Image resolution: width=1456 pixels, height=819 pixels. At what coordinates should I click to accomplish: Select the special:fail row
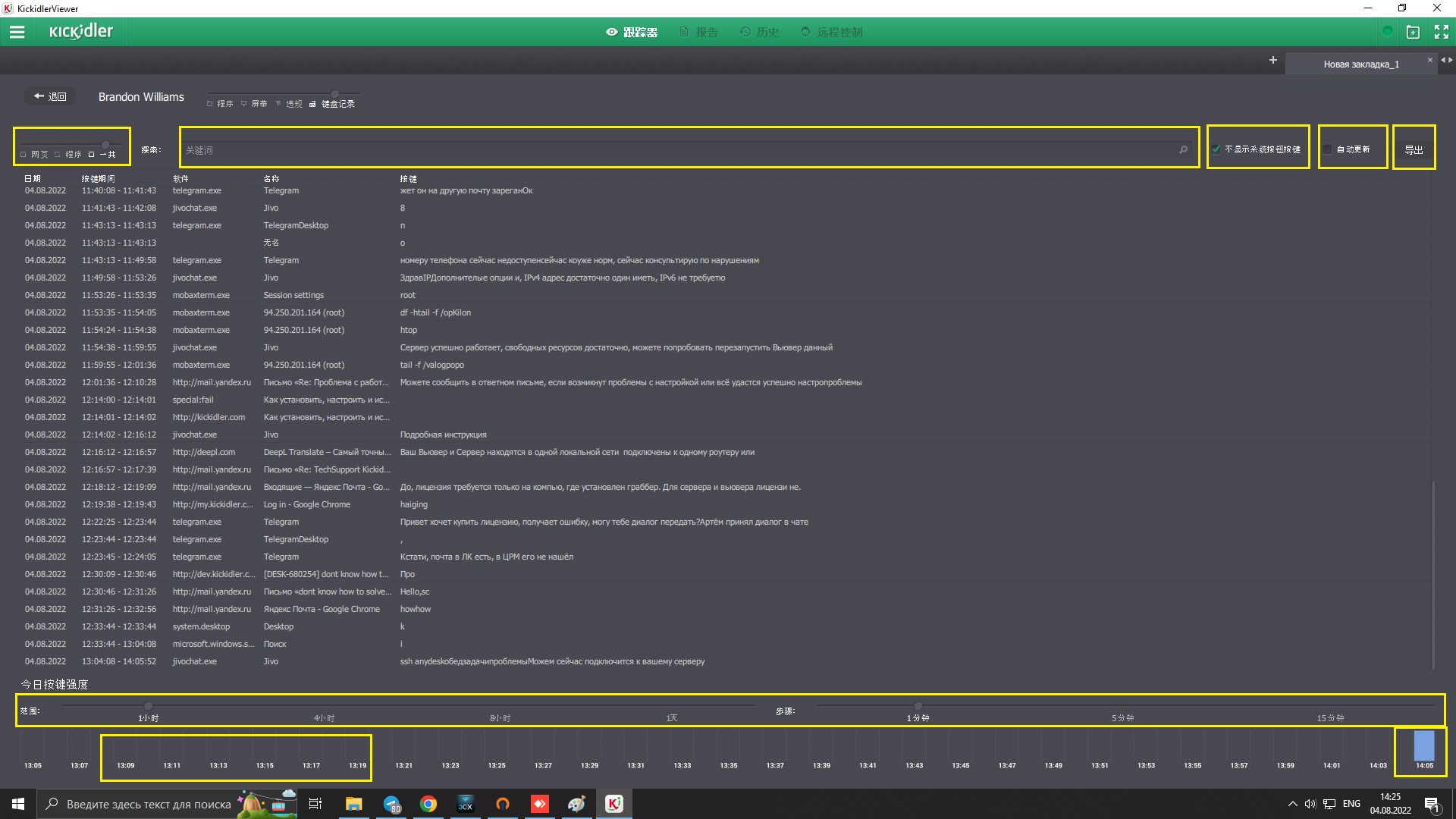[726, 400]
